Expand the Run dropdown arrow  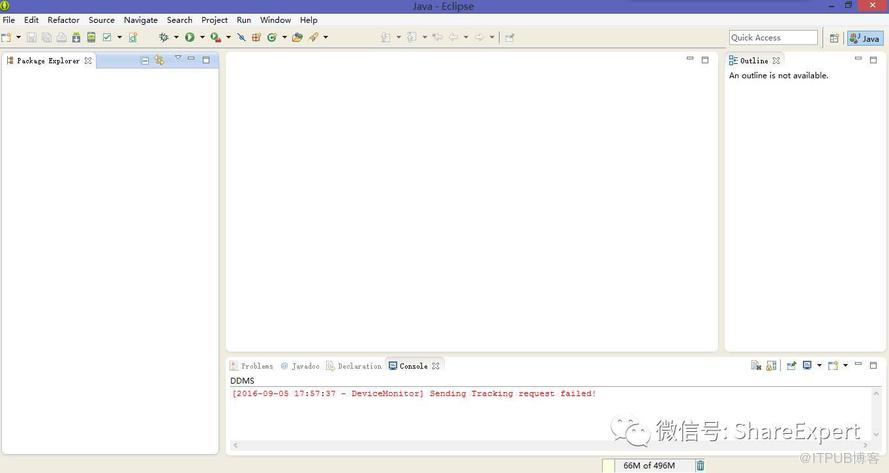(x=202, y=37)
